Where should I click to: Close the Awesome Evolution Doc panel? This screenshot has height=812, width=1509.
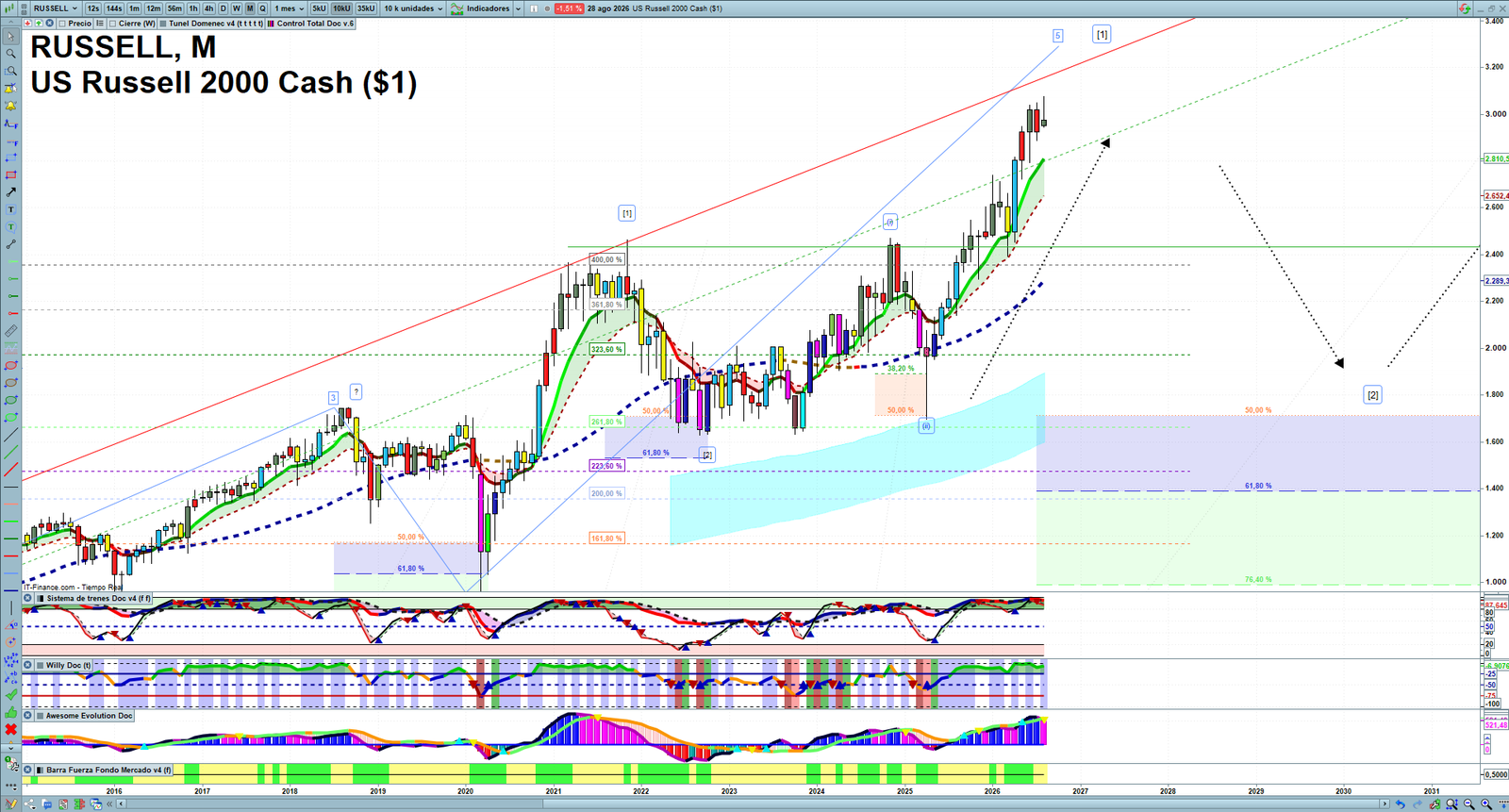click(28, 716)
